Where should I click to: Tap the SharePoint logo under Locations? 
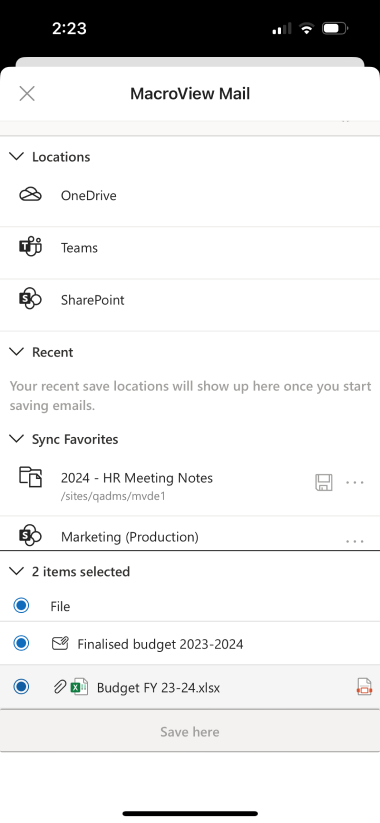point(30,300)
